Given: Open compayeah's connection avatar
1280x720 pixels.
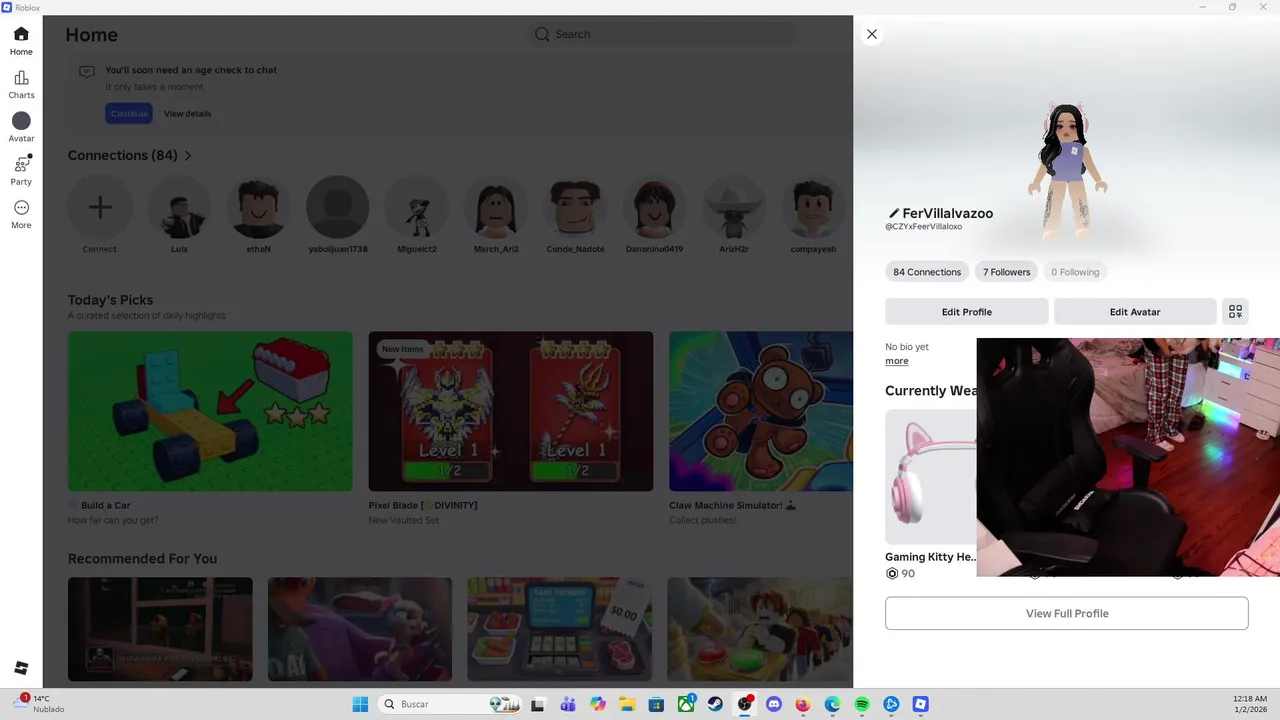Looking at the screenshot, I should click(813, 207).
